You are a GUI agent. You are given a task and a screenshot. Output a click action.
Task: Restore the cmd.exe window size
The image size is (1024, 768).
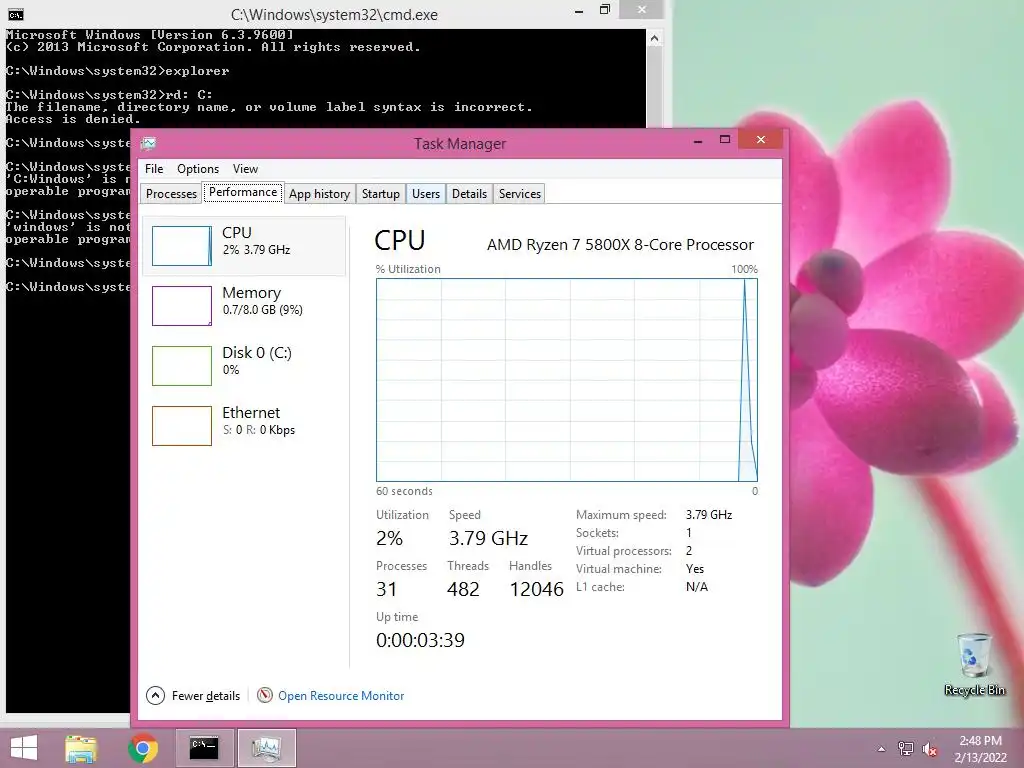click(605, 10)
